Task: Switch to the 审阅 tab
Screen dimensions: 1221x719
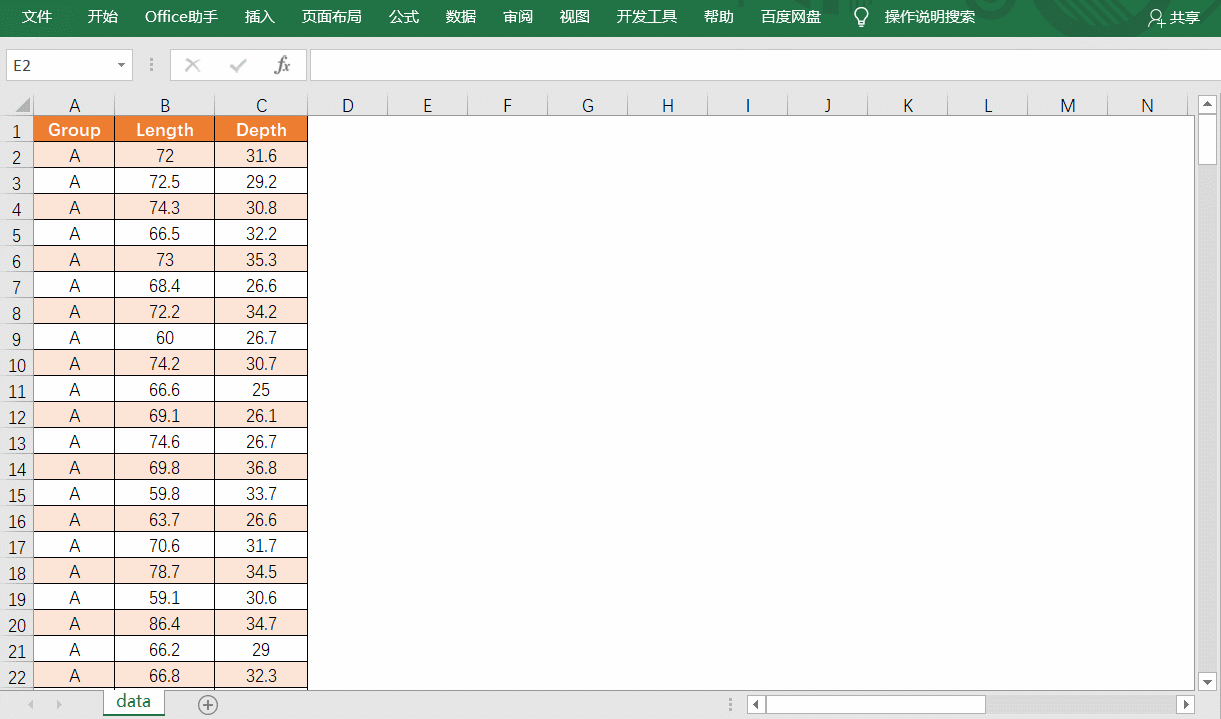Action: (518, 17)
